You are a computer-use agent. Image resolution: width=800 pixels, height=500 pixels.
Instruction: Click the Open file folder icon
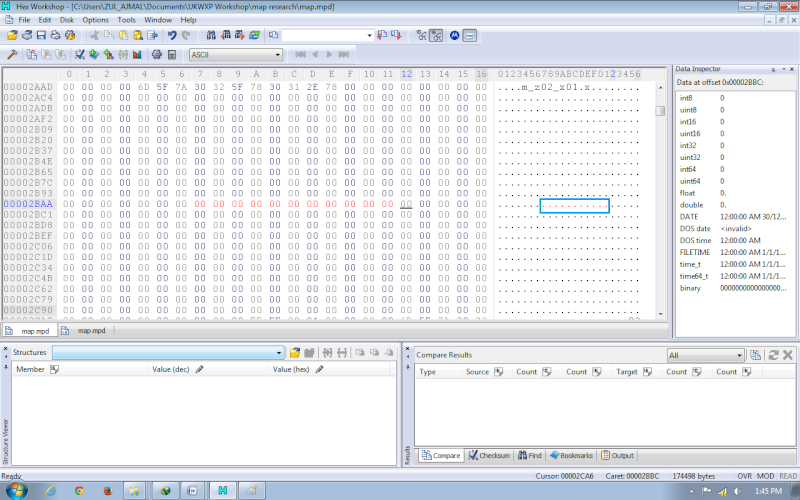[x=12, y=35]
